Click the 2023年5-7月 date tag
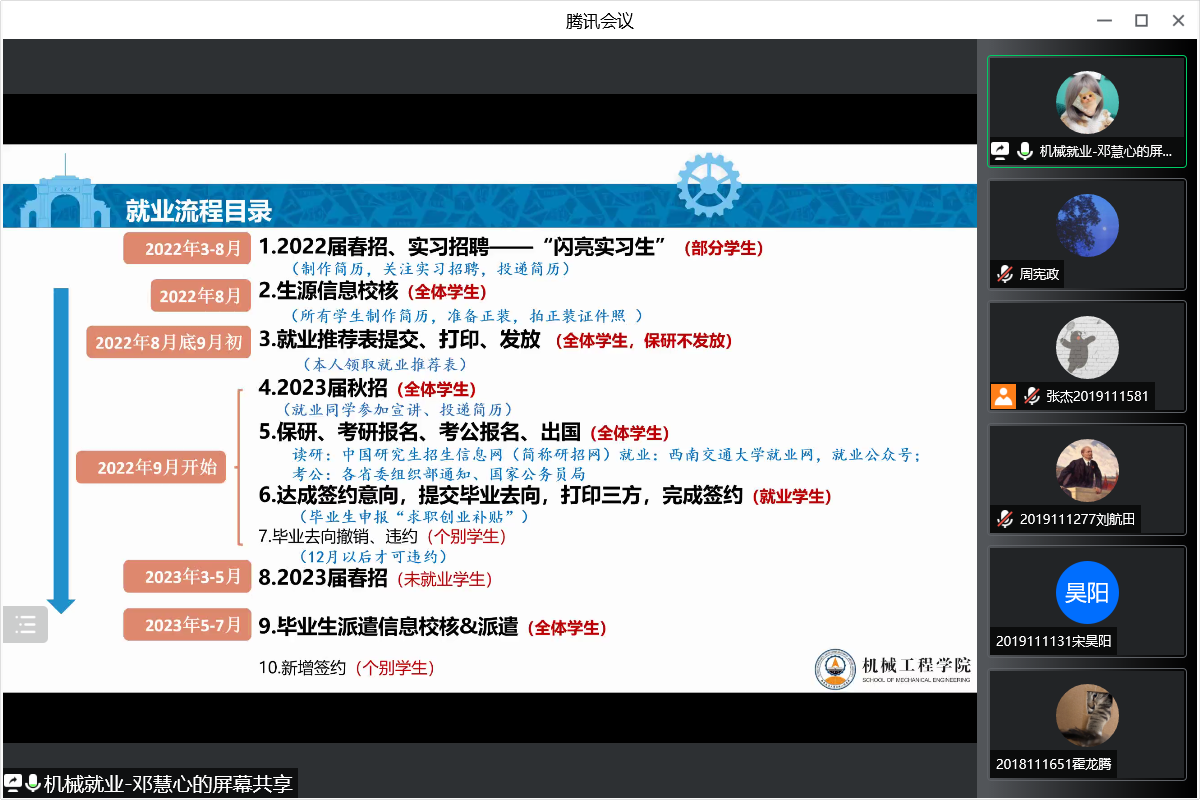This screenshot has width=1200, height=800. click(186, 625)
